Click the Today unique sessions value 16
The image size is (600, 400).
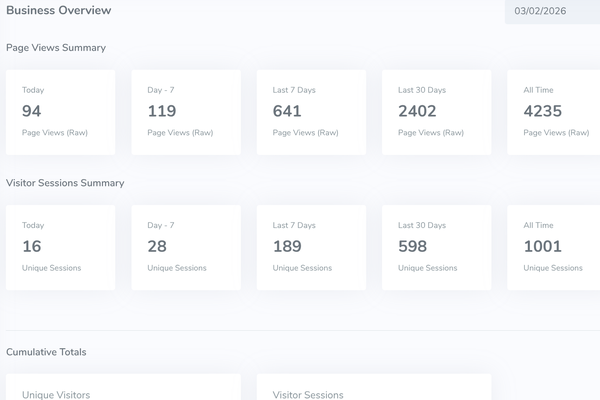click(x=31, y=246)
